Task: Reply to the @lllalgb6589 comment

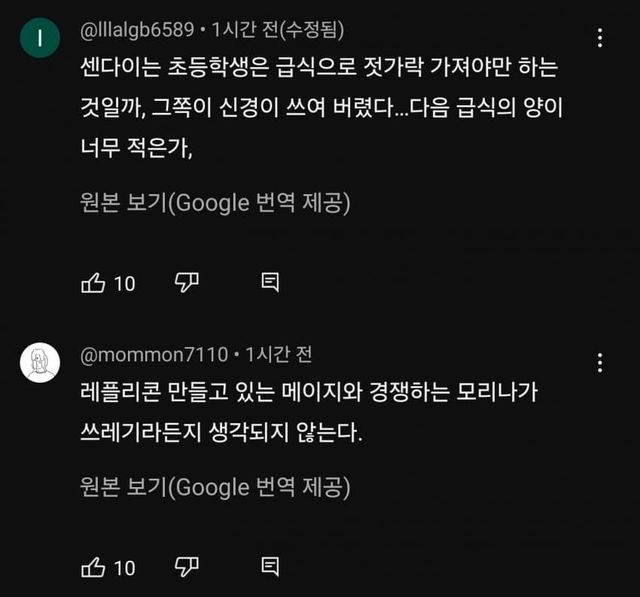Action: pyautogui.click(x=270, y=283)
